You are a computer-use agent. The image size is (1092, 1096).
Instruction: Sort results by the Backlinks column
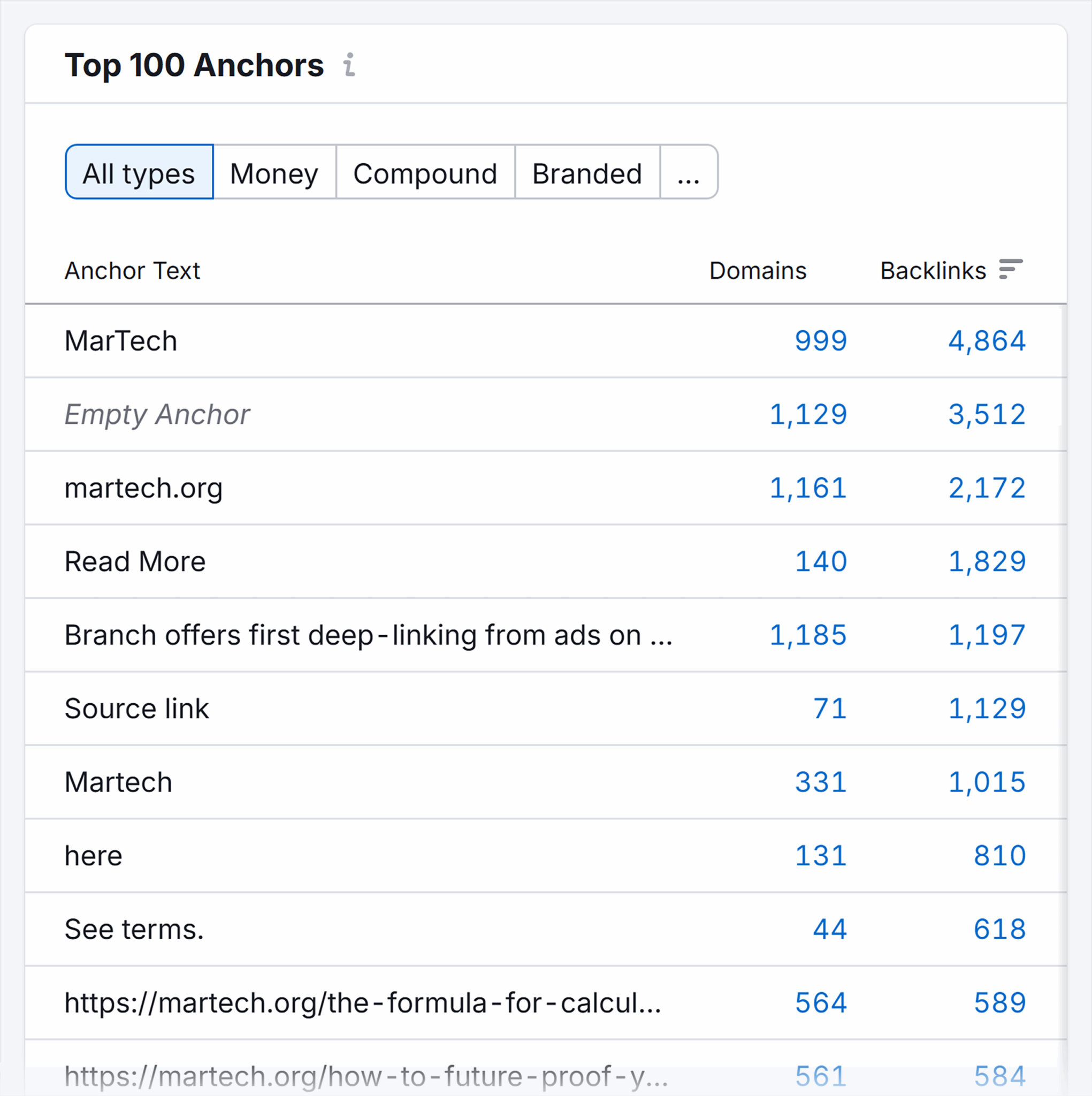[934, 271]
